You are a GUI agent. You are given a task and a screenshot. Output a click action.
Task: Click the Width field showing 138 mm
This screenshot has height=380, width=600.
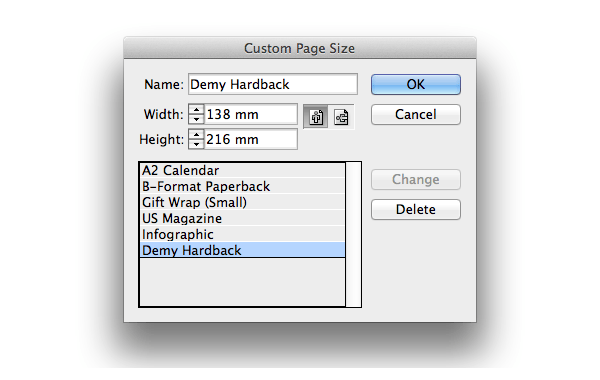(x=251, y=114)
